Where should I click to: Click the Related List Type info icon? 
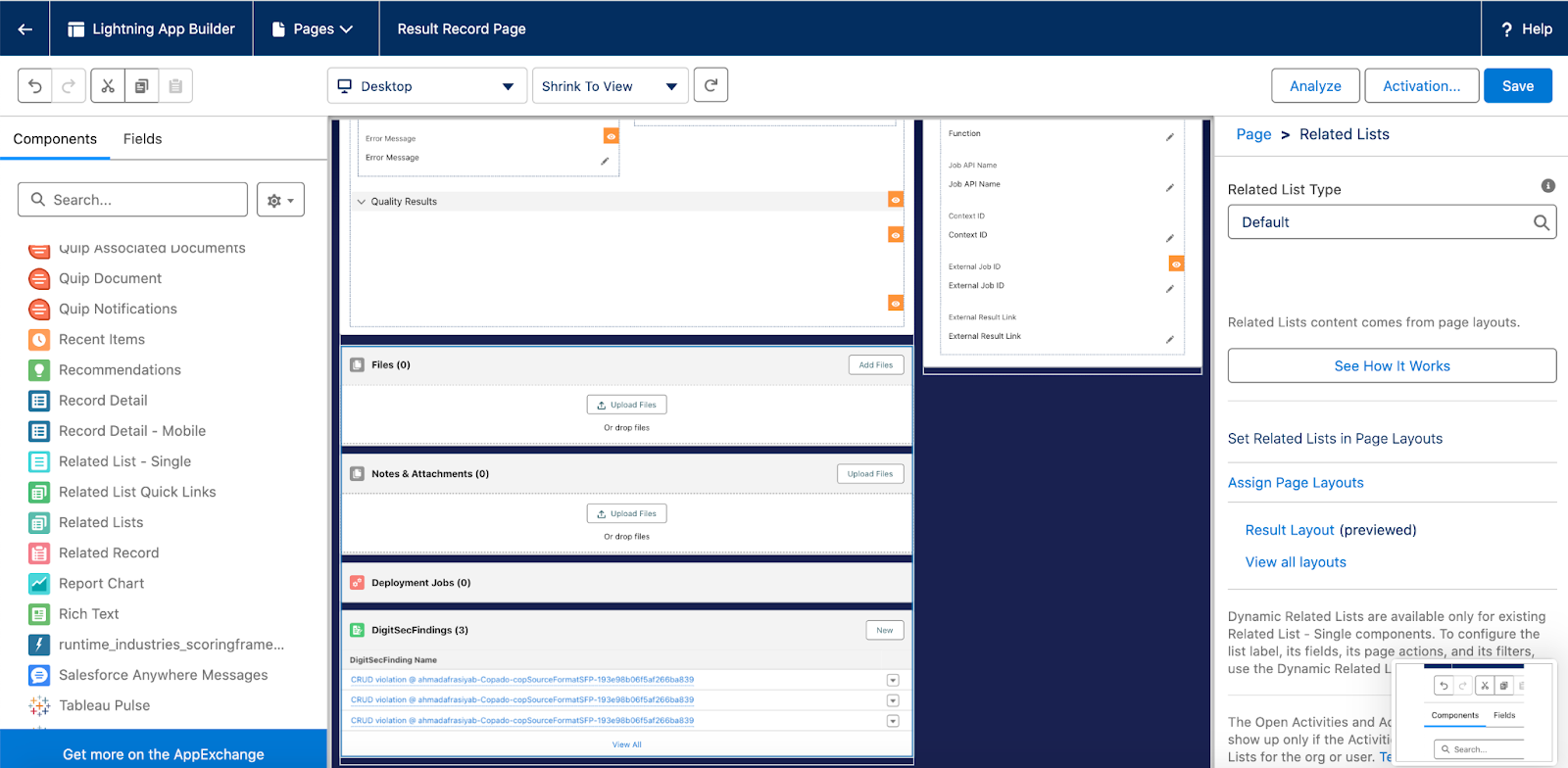click(x=1548, y=185)
